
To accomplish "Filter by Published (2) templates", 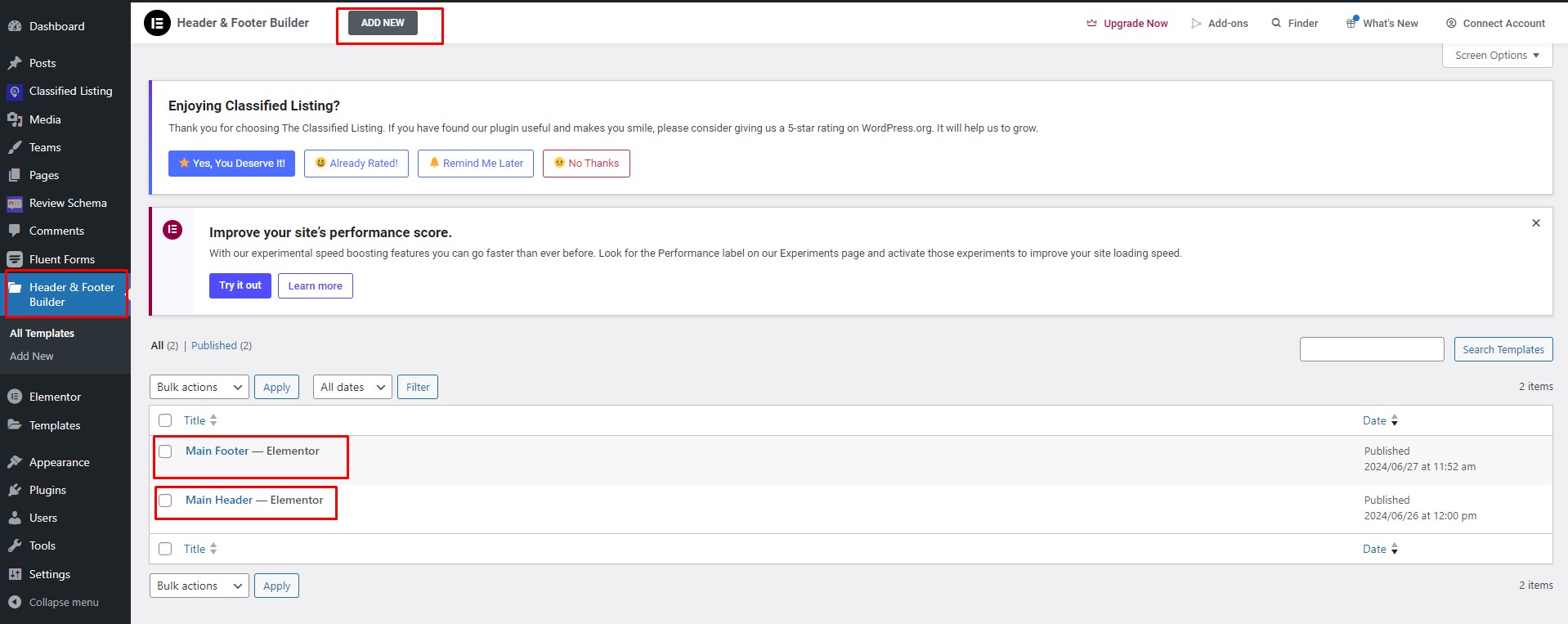I will 222,346.
